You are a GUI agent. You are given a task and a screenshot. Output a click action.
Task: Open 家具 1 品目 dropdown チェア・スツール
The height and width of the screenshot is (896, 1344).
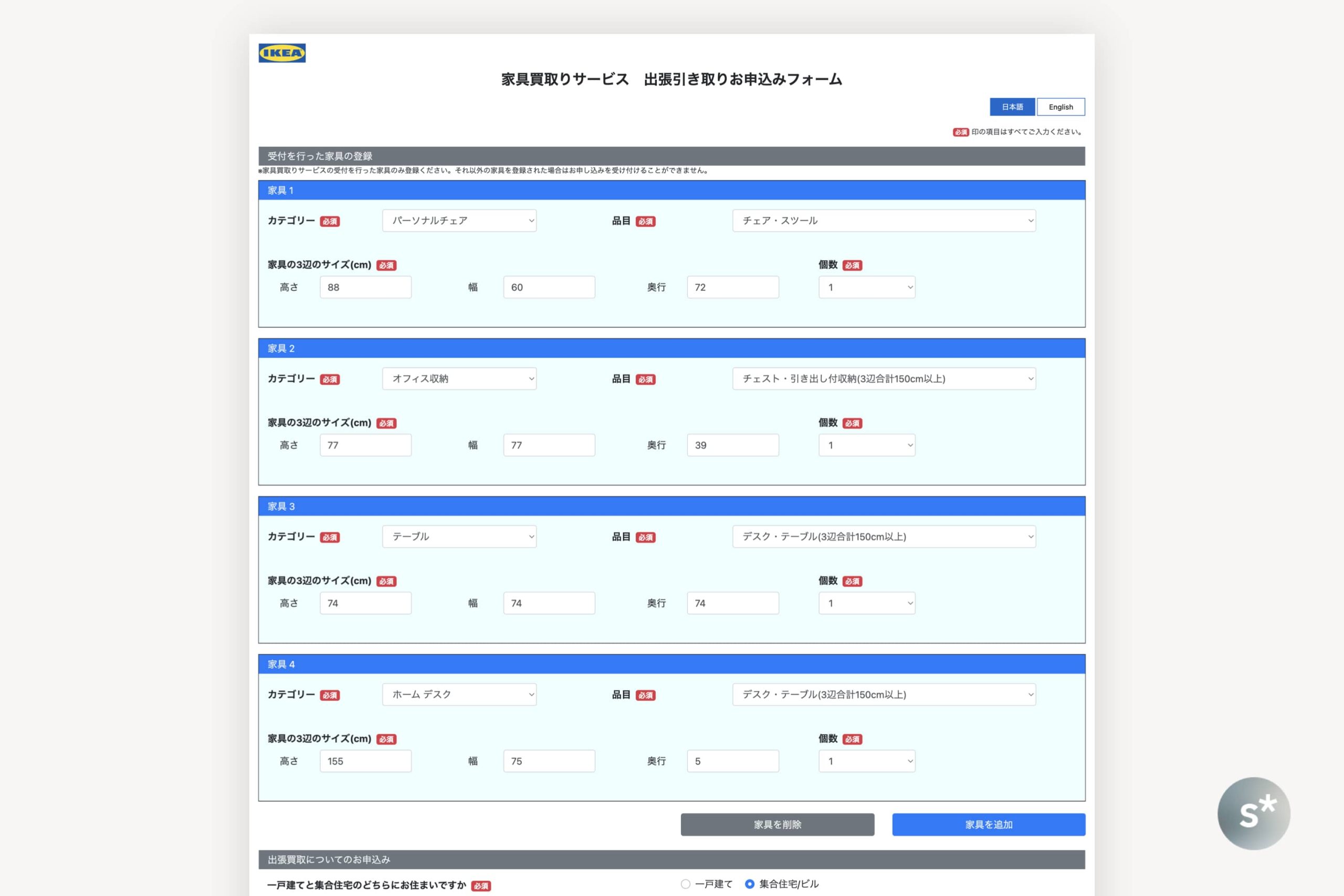[x=884, y=220]
